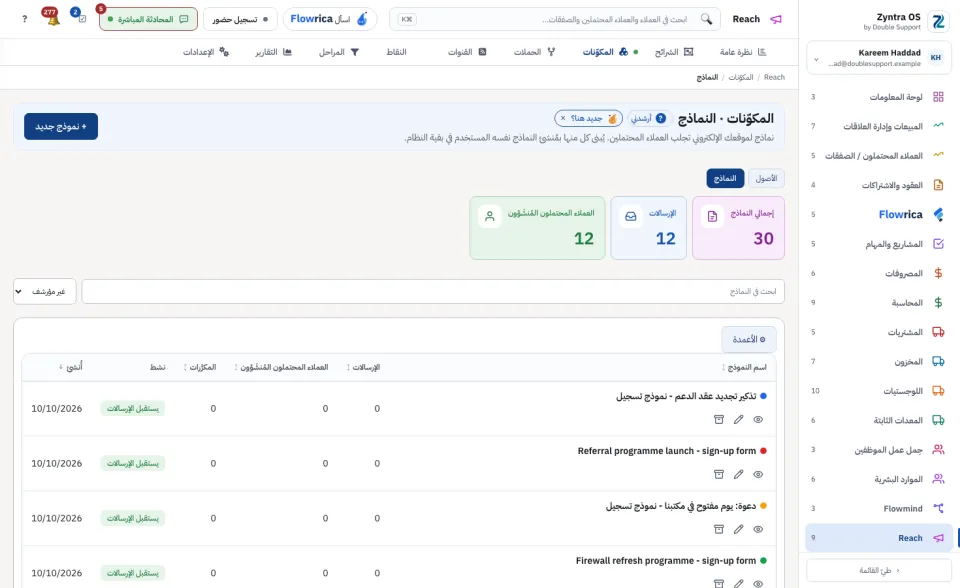
Task: Sort by أنشئ date column
Action: click(x=71, y=367)
